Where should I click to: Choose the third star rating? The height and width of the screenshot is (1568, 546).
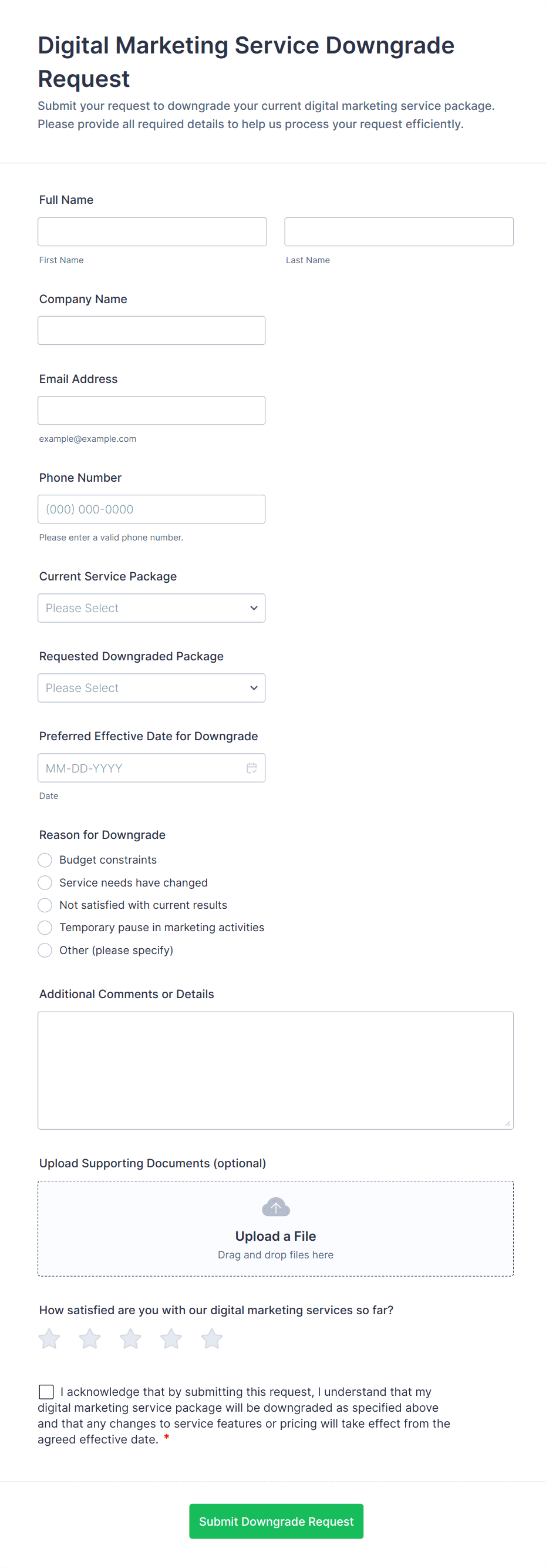(131, 1338)
